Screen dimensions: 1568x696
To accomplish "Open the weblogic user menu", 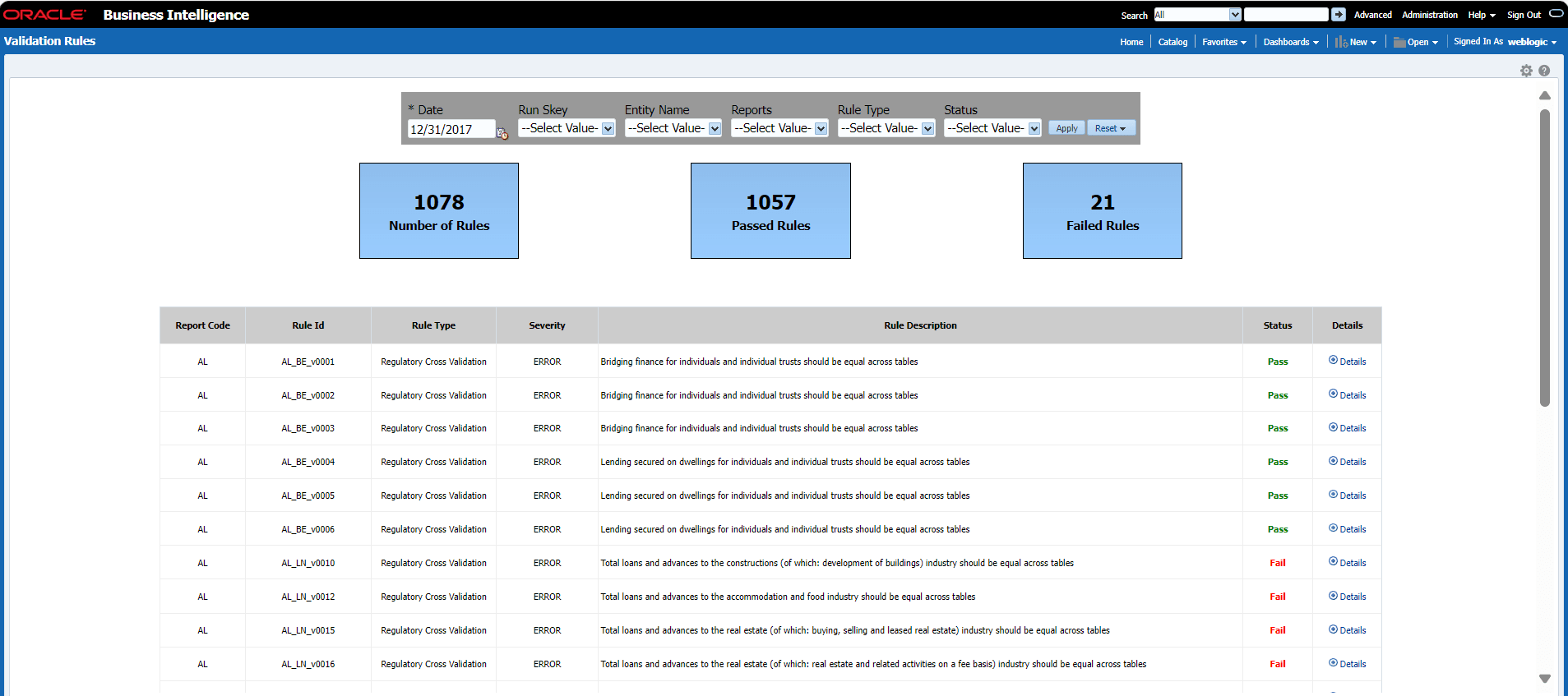I will click(1532, 42).
